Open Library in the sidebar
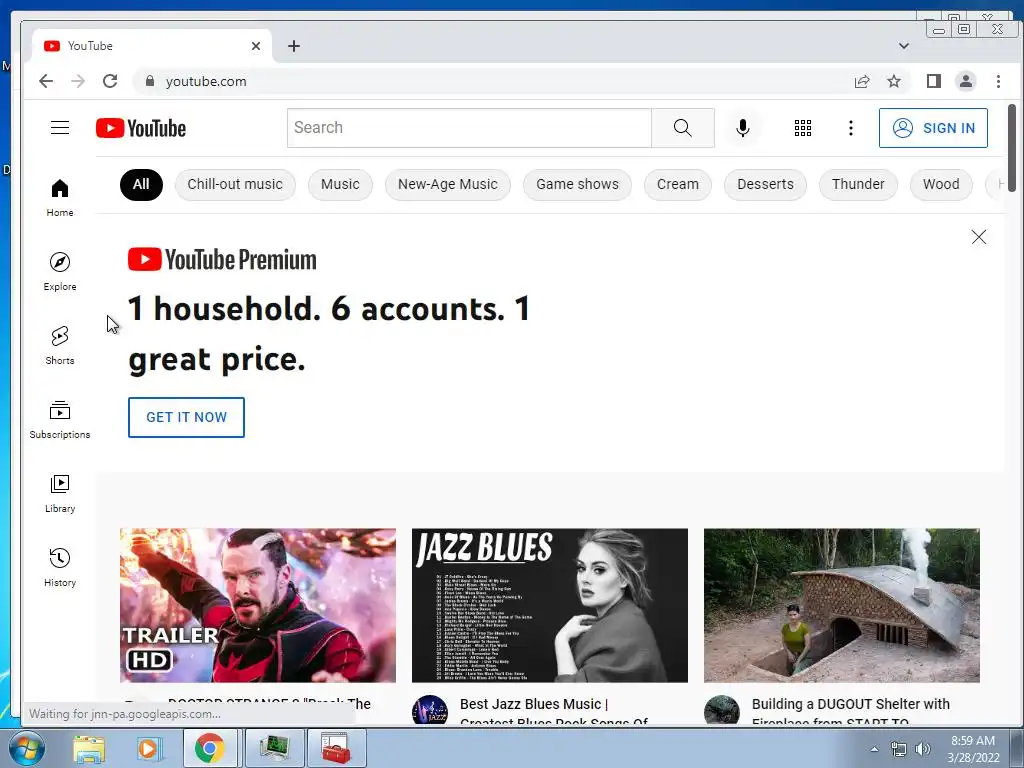The width and height of the screenshot is (1024, 768). tap(59, 494)
